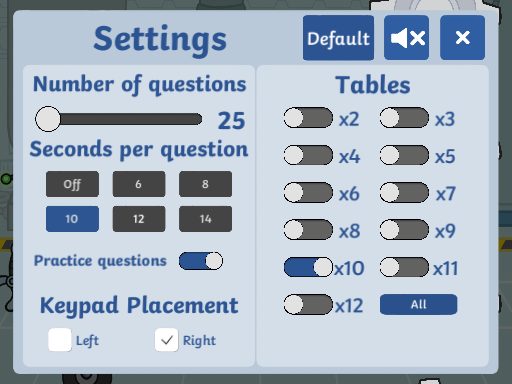This screenshot has height=384, width=512.
Task: Pick 12 seconds per question
Action: 139,219
